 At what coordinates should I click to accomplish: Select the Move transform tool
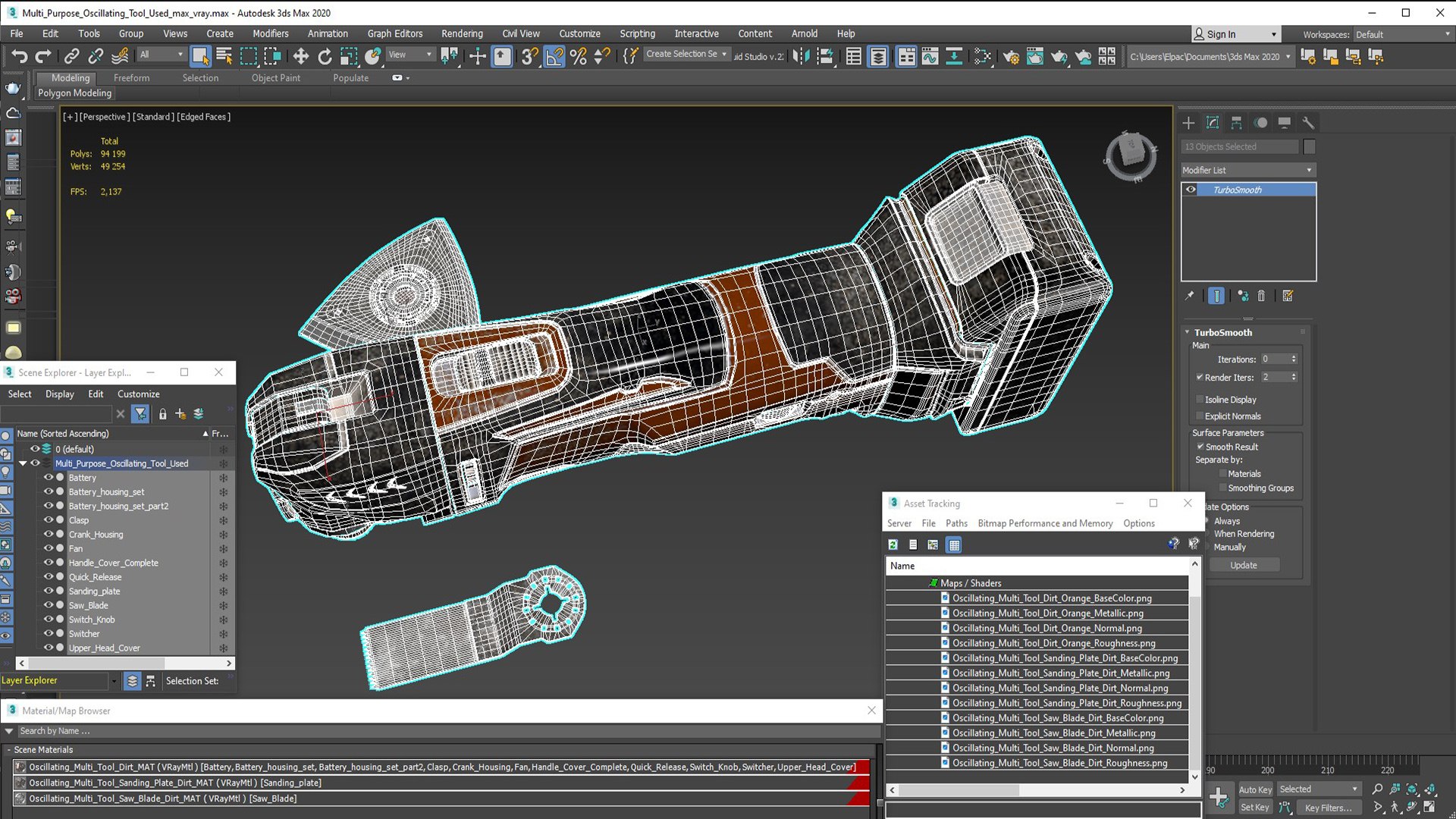pyautogui.click(x=300, y=56)
